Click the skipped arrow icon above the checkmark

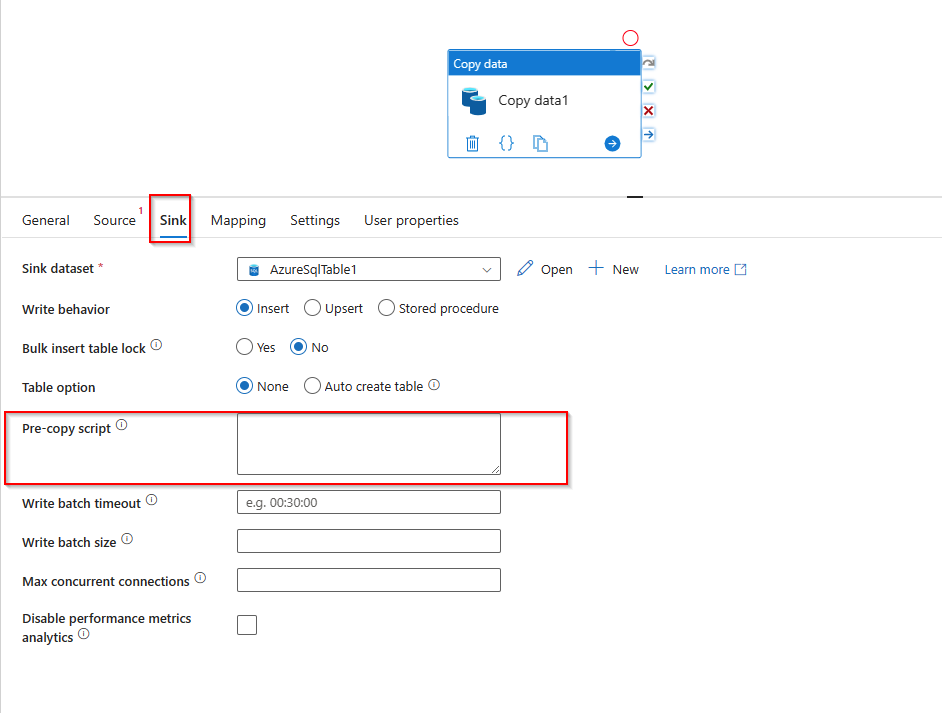[649, 62]
